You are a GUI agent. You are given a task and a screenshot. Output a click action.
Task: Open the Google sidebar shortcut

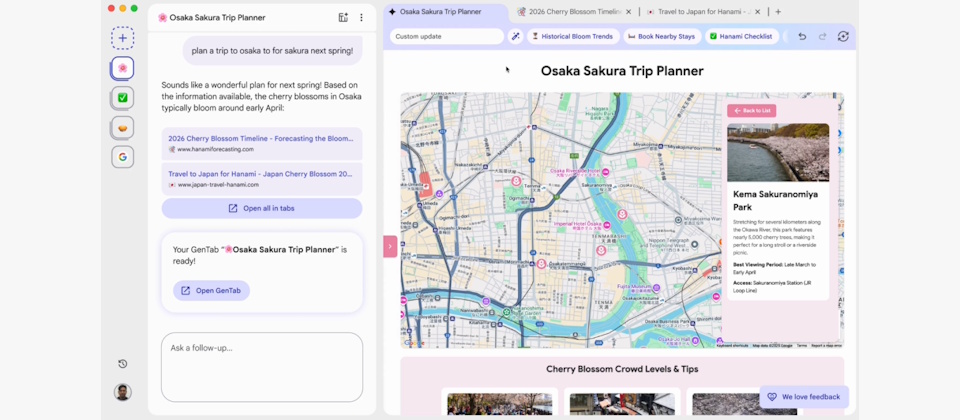coord(122,157)
